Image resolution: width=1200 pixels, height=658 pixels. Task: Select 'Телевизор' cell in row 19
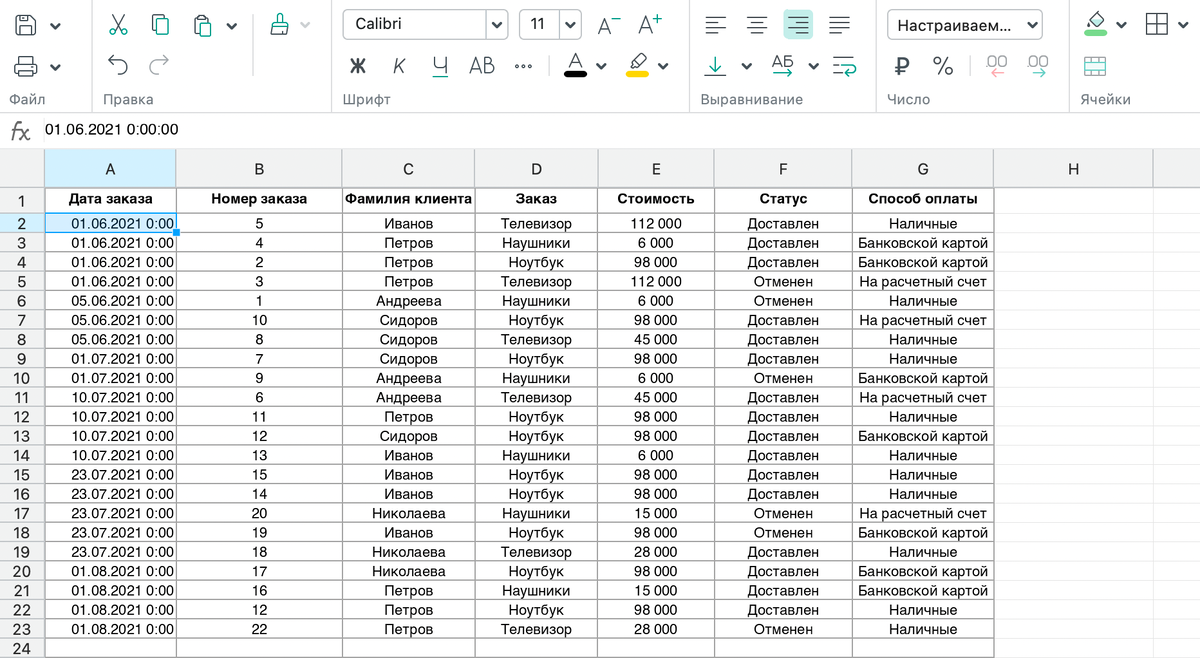(x=536, y=552)
